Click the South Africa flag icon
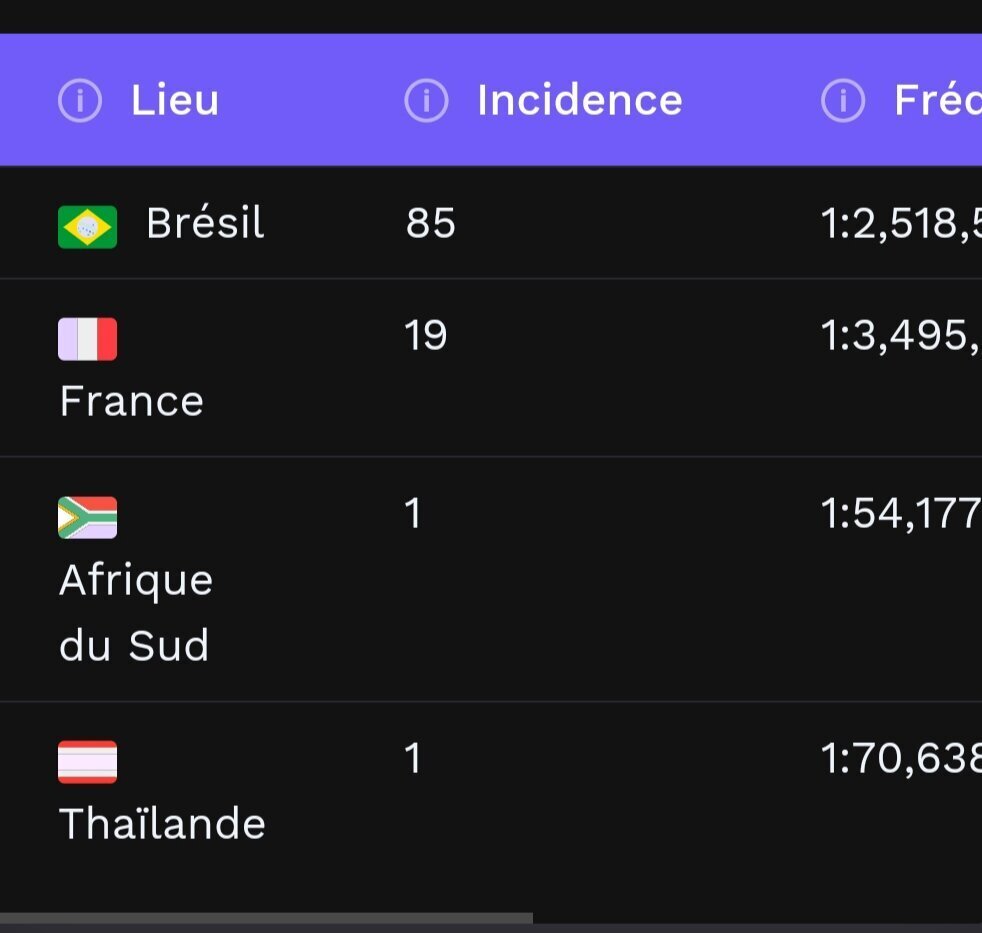This screenshot has width=982, height=933. tap(88, 517)
